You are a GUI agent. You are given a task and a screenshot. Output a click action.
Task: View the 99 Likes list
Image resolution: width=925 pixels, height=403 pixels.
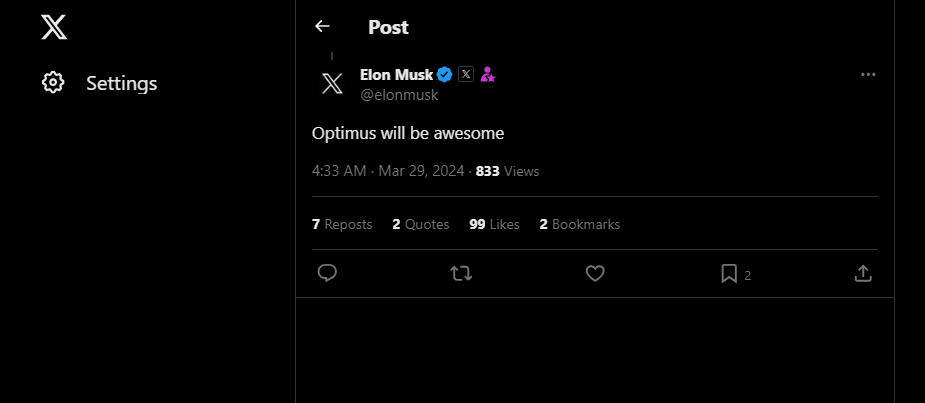point(494,225)
